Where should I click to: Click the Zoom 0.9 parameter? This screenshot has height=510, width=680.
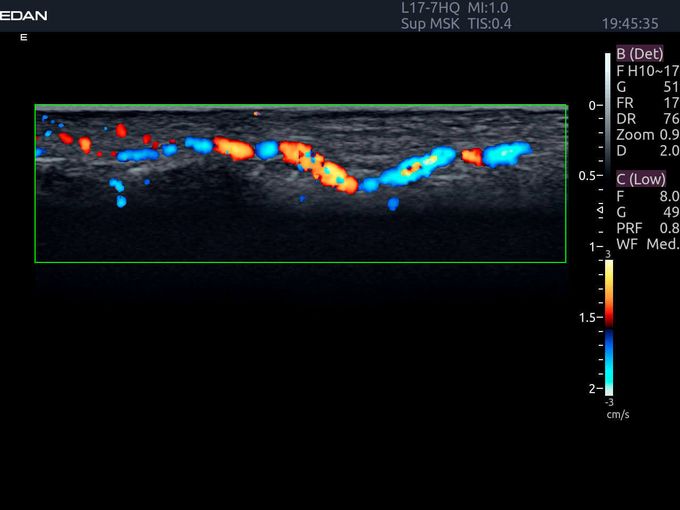coord(648,135)
